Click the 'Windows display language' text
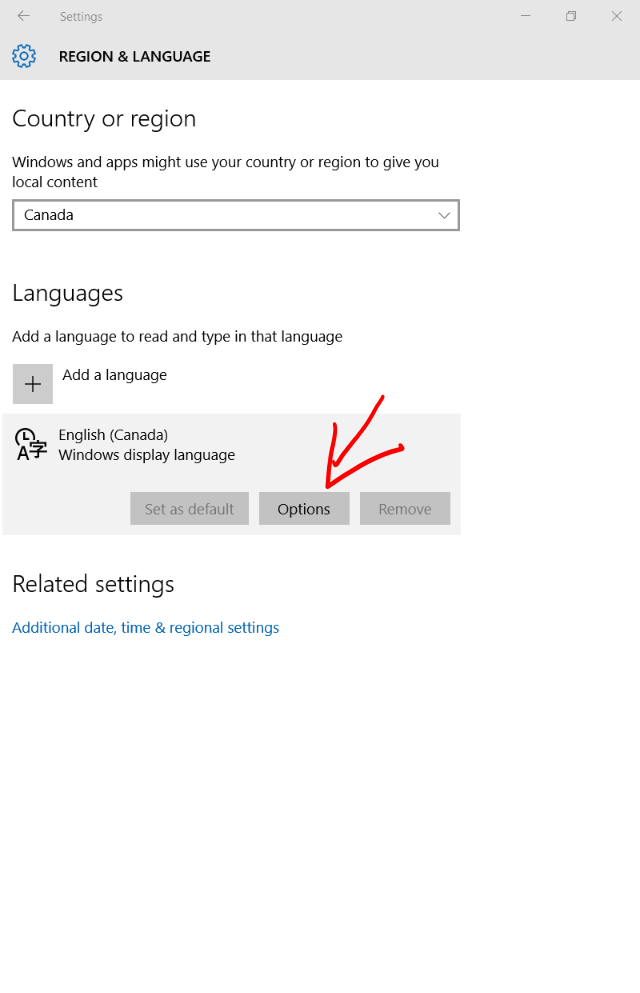This screenshot has width=640, height=993. [147, 455]
